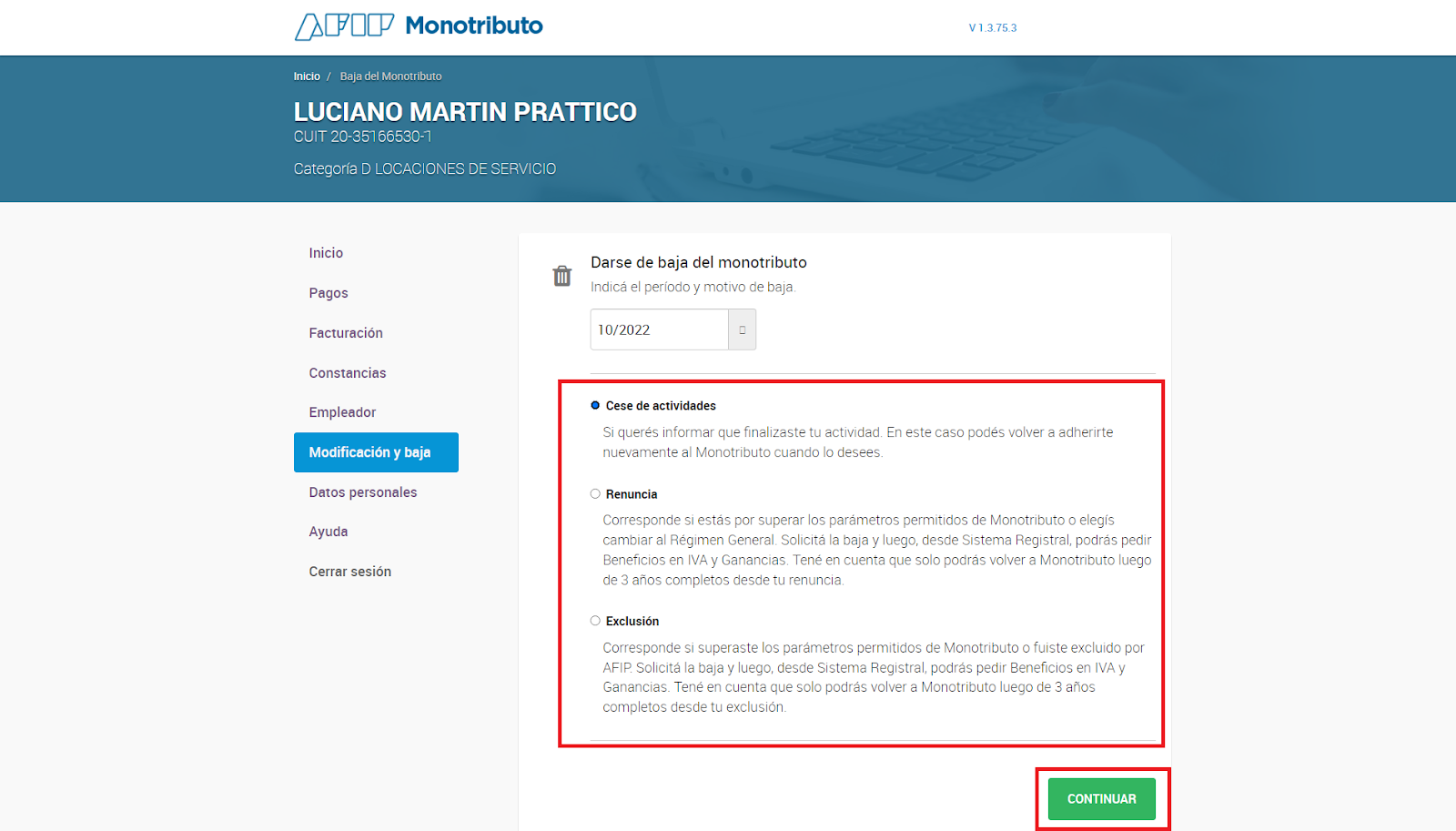Viewport: 1456px width, 831px height.
Task: Open Datos personales section
Action: 363,492
